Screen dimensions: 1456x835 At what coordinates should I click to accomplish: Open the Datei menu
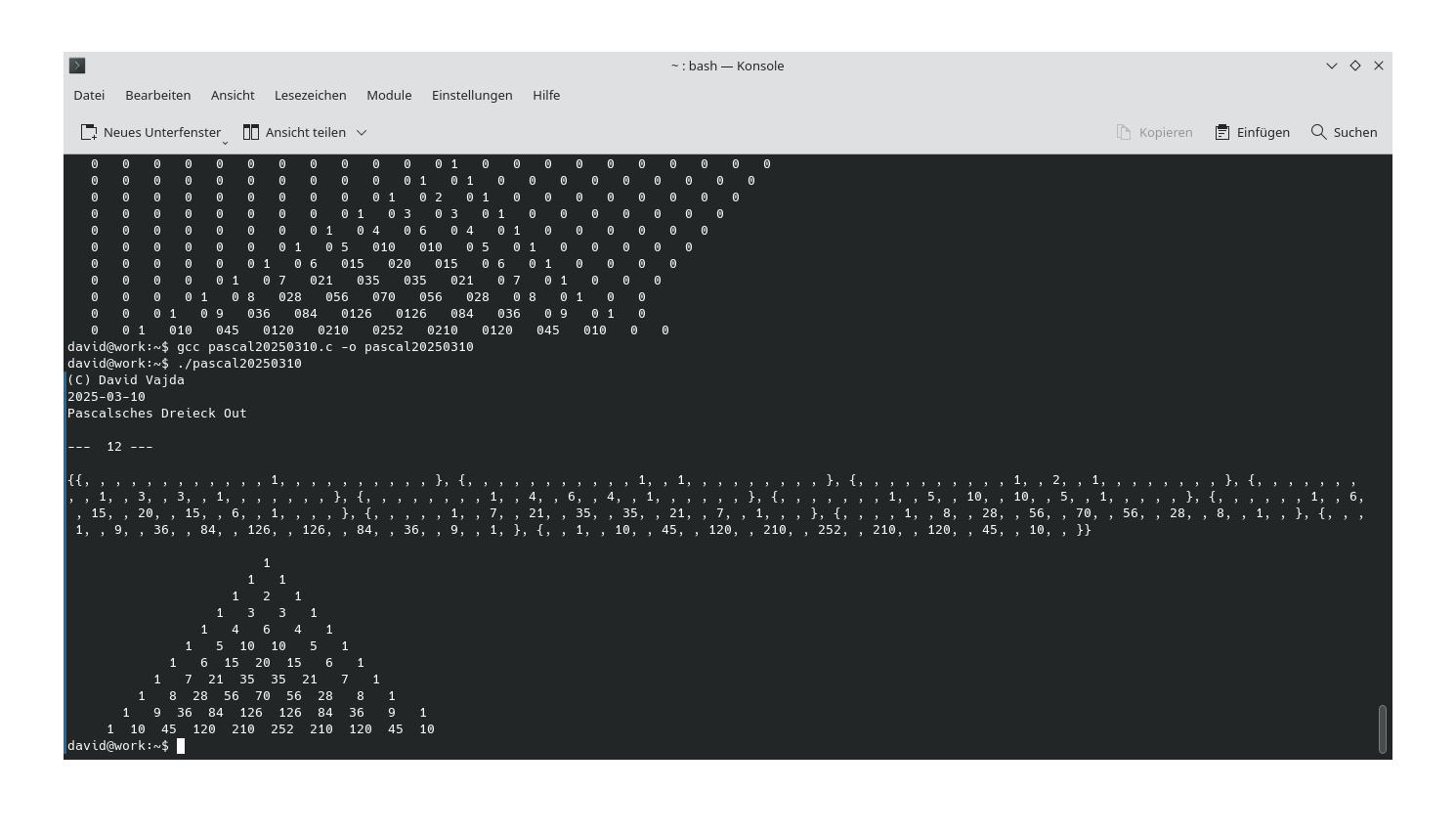88,95
